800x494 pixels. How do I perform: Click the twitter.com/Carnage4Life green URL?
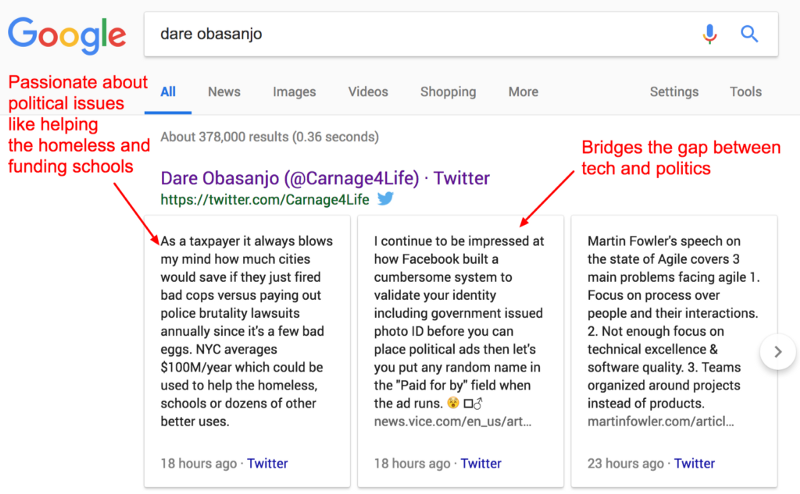(x=265, y=200)
